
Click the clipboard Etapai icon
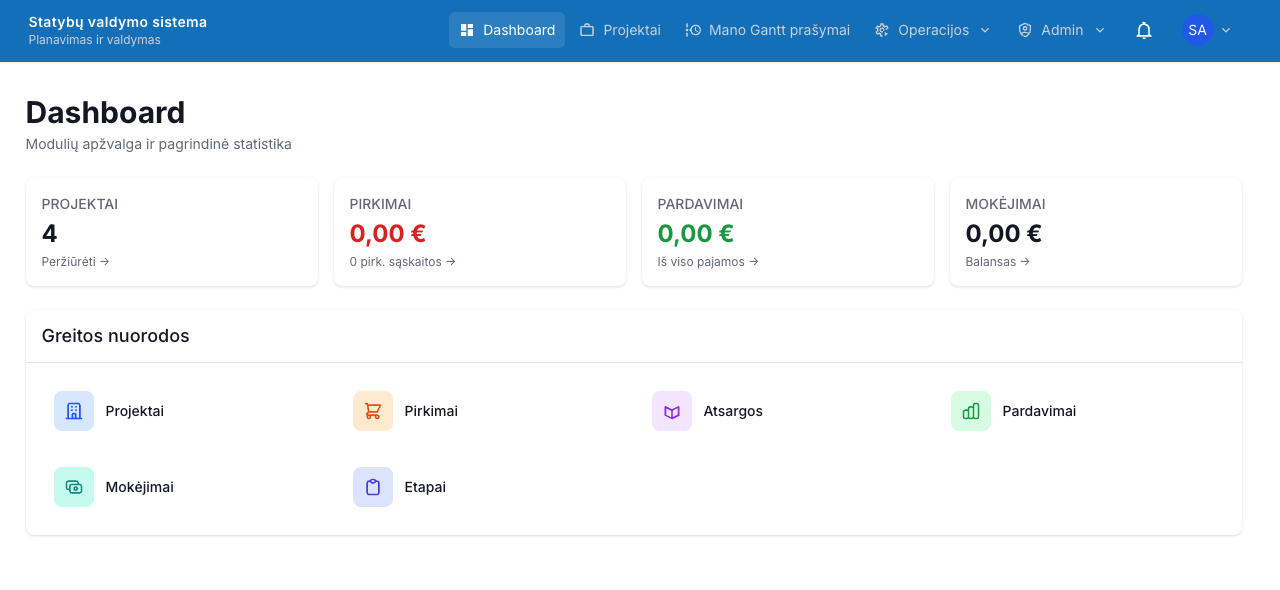pyautogui.click(x=373, y=487)
